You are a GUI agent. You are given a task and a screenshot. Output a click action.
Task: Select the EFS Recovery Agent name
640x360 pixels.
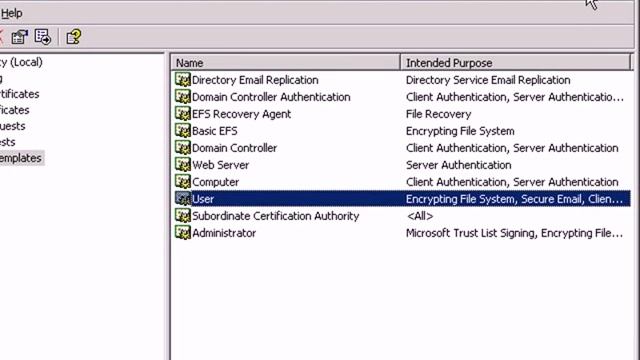[x=241, y=114]
